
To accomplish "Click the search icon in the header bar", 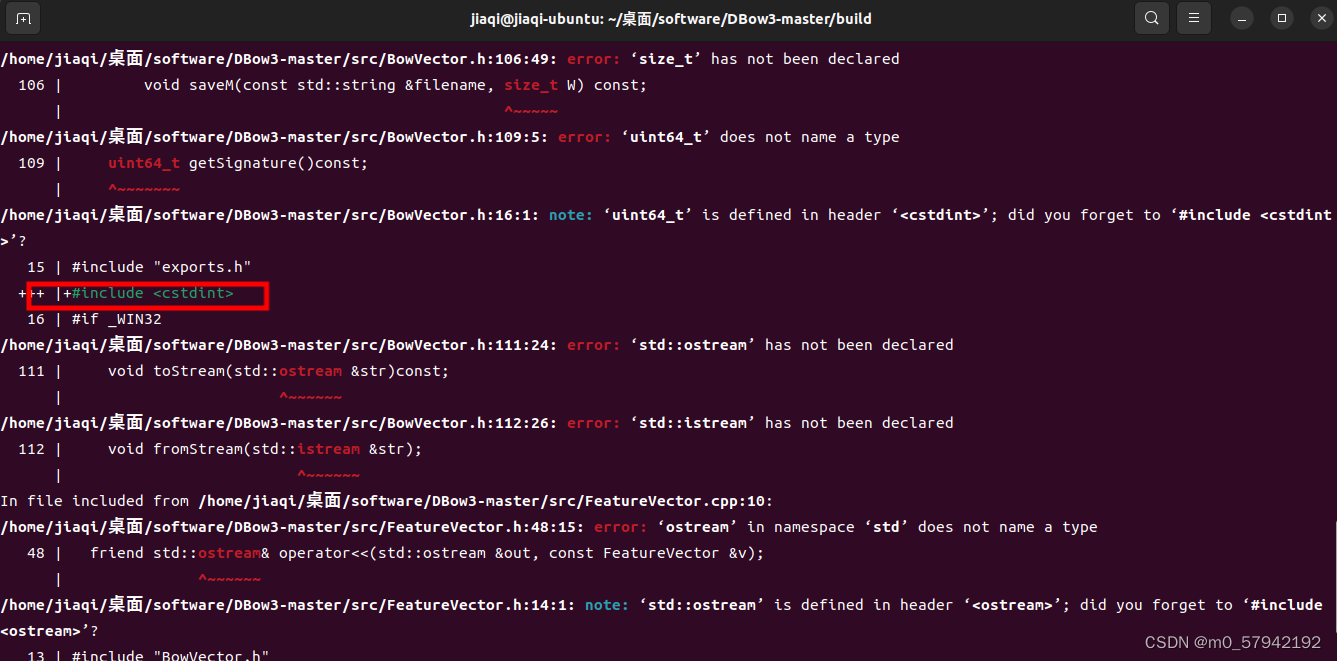I will [x=1150, y=18].
